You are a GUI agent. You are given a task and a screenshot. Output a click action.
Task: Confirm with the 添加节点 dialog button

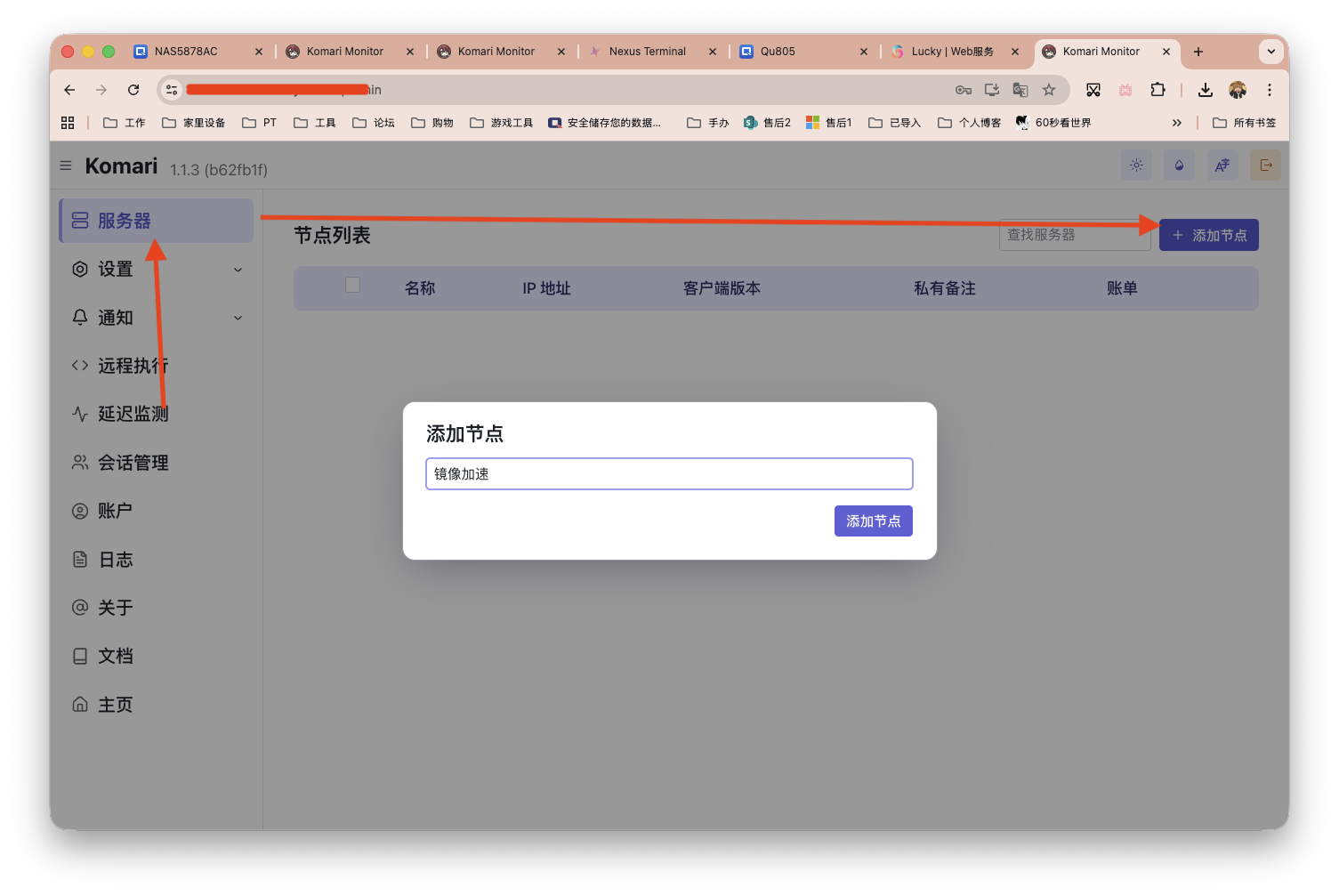click(x=873, y=521)
